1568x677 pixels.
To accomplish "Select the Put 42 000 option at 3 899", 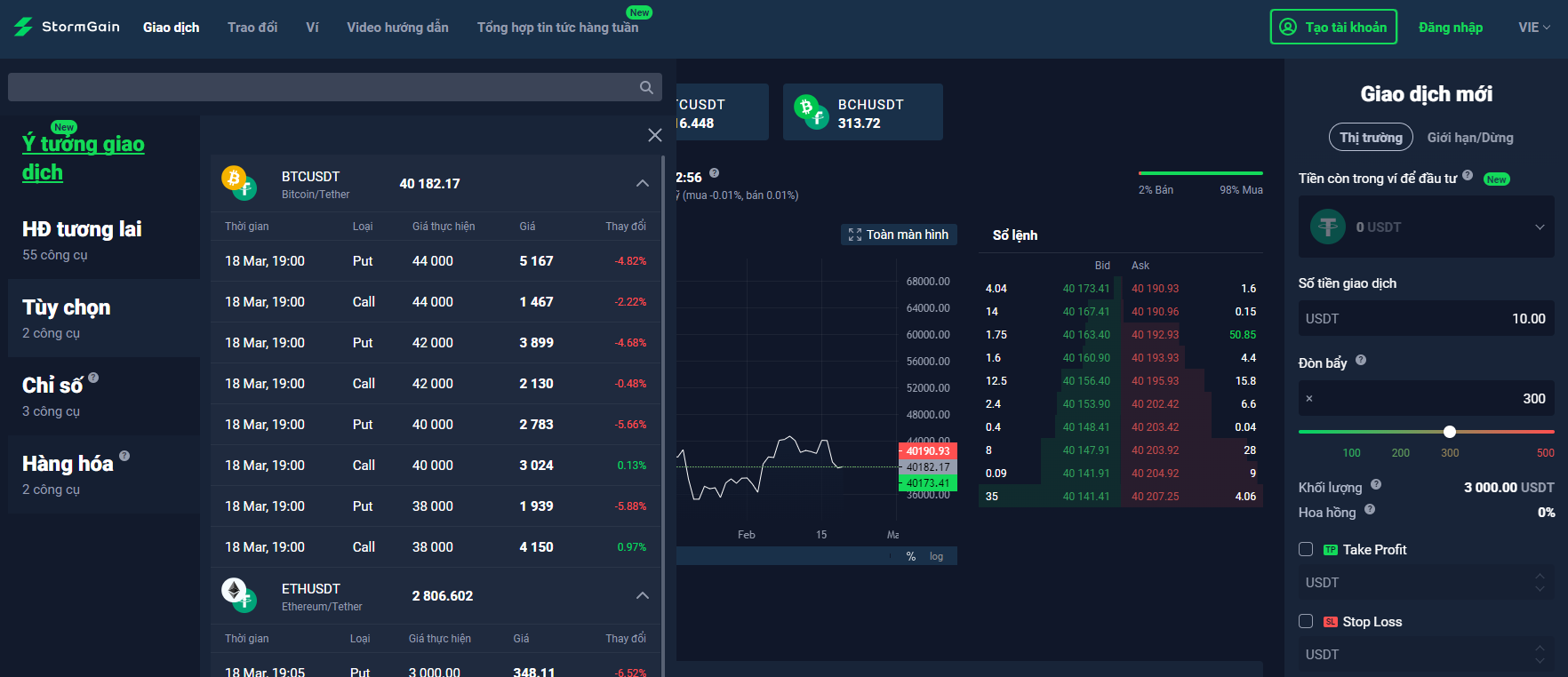I will coord(436,343).
